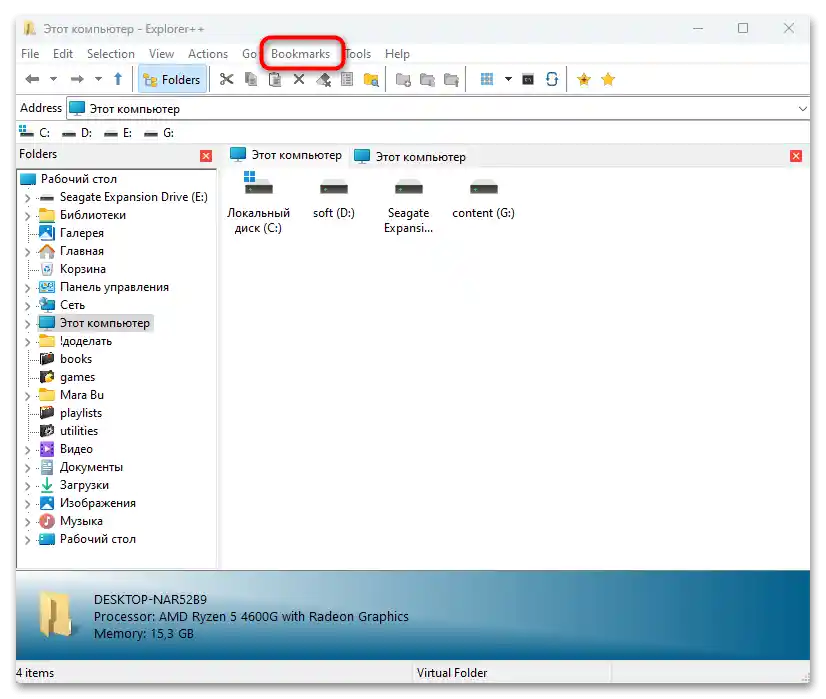Click the Delete (X) icon on the toolbar
Screen dimensions: 826x699
click(x=301, y=79)
